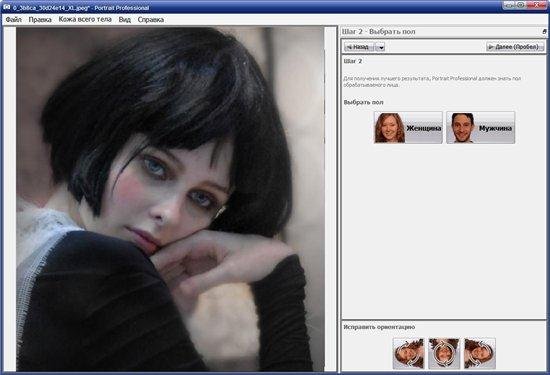Proceed with the Далее (Пробел) button
This screenshot has width=550, height=375.
tap(515, 47)
